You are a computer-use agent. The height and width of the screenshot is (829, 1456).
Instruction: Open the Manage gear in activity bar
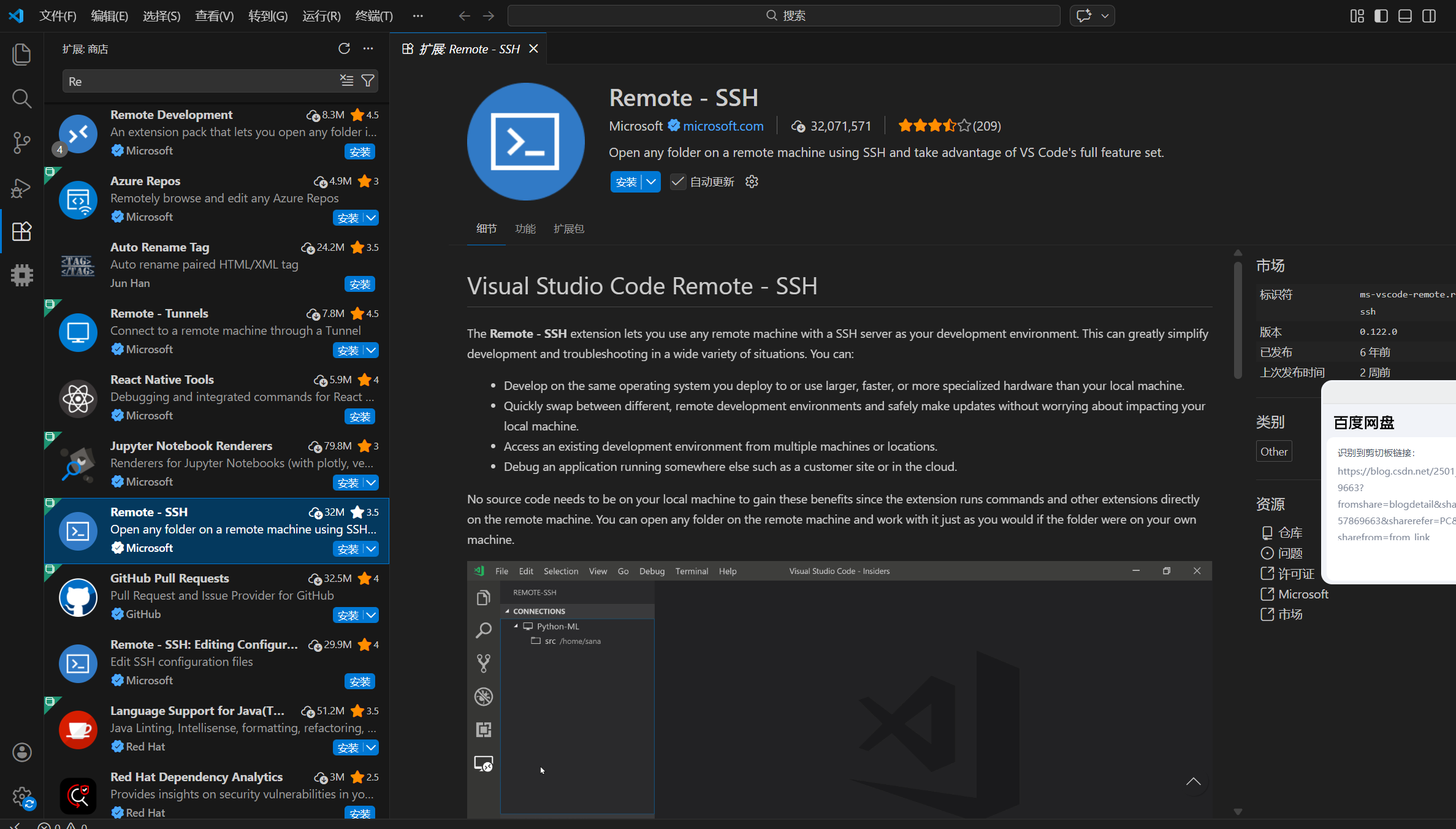coord(21,797)
